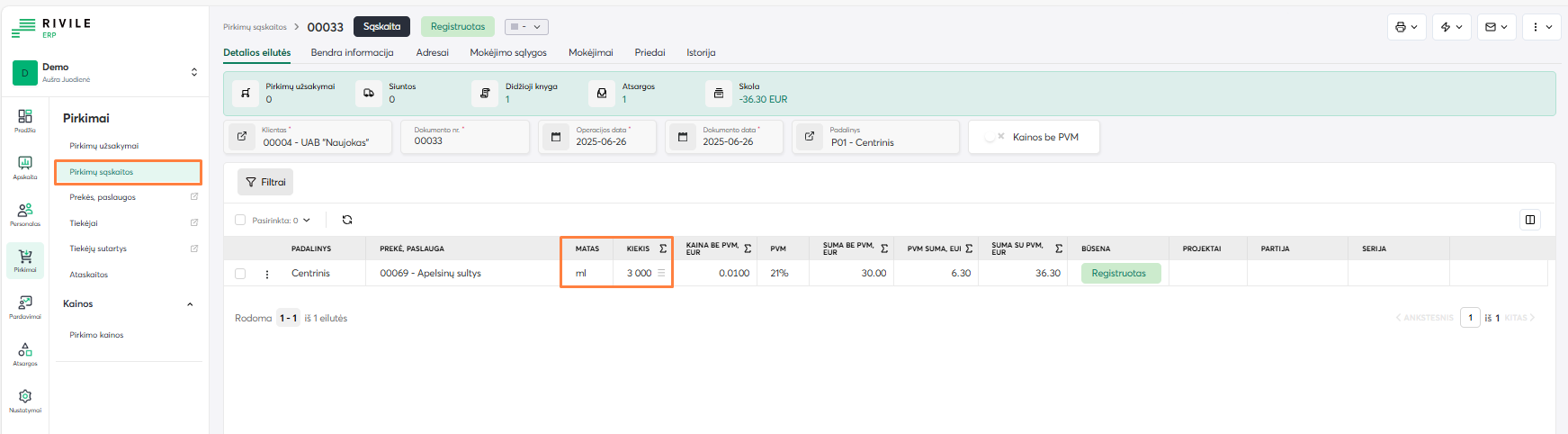This screenshot has width=1568, height=434.
Task: Expand the print options dropdown
Action: [x=1406, y=27]
